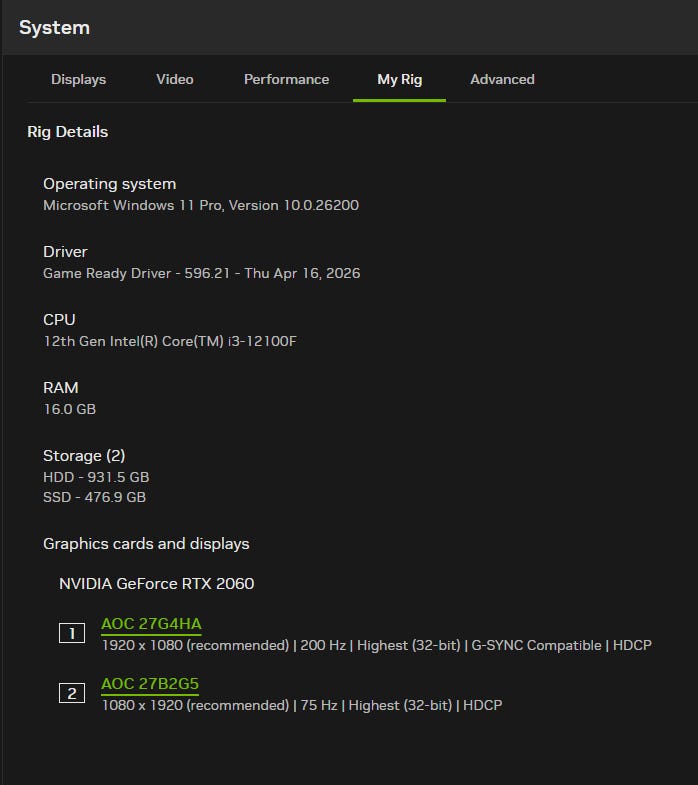Select the NVIDIA GeForce RTX 2060 text
This screenshot has width=698, height=785.
pyautogui.click(x=157, y=584)
